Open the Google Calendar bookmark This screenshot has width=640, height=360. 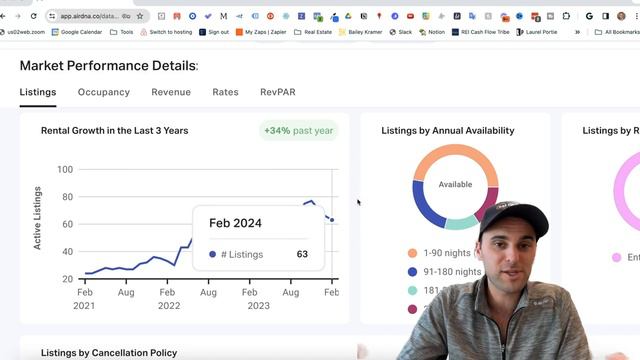click(77, 32)
